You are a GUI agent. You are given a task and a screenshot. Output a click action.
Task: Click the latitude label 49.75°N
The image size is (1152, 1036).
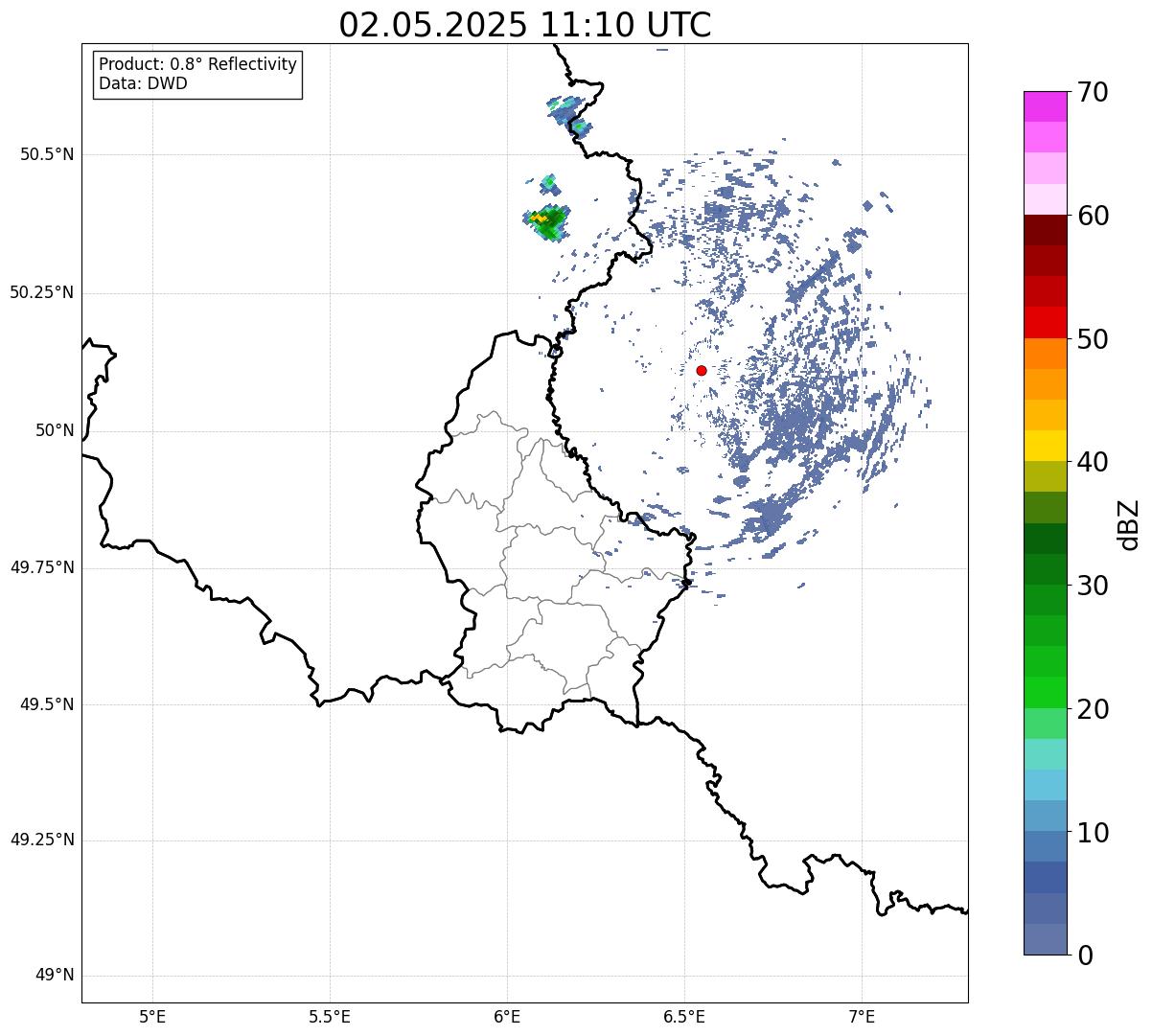click(x=42, y=567)
